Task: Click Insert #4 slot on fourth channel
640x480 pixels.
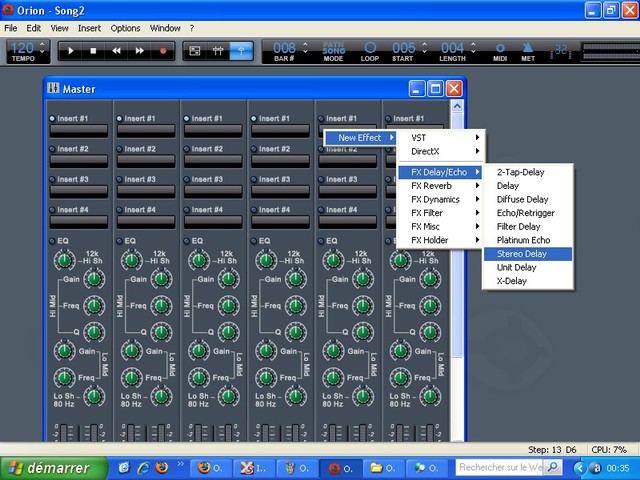Action: tap(280, 222)
